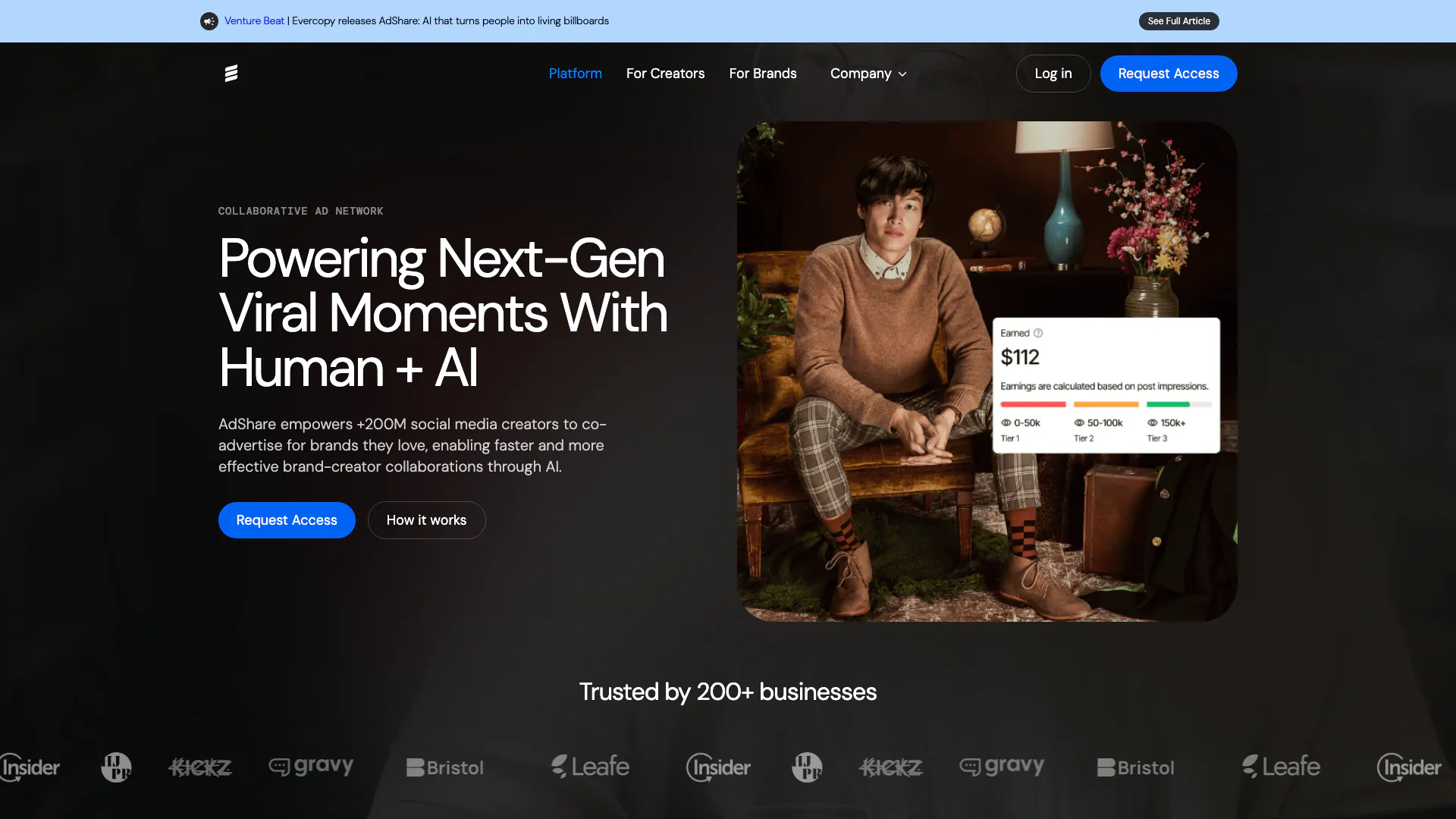Click the Evercopy logo icon
The image size is (1456, 819).
coord(231,73)
